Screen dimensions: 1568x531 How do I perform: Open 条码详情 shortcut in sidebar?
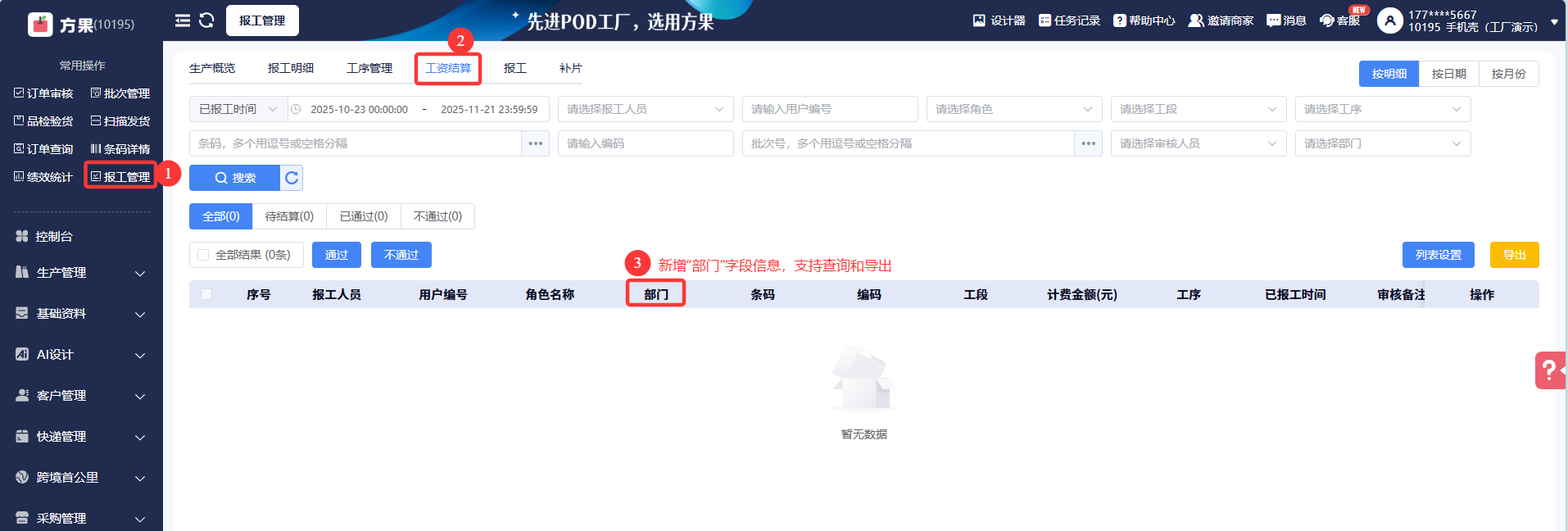[120, 149]
